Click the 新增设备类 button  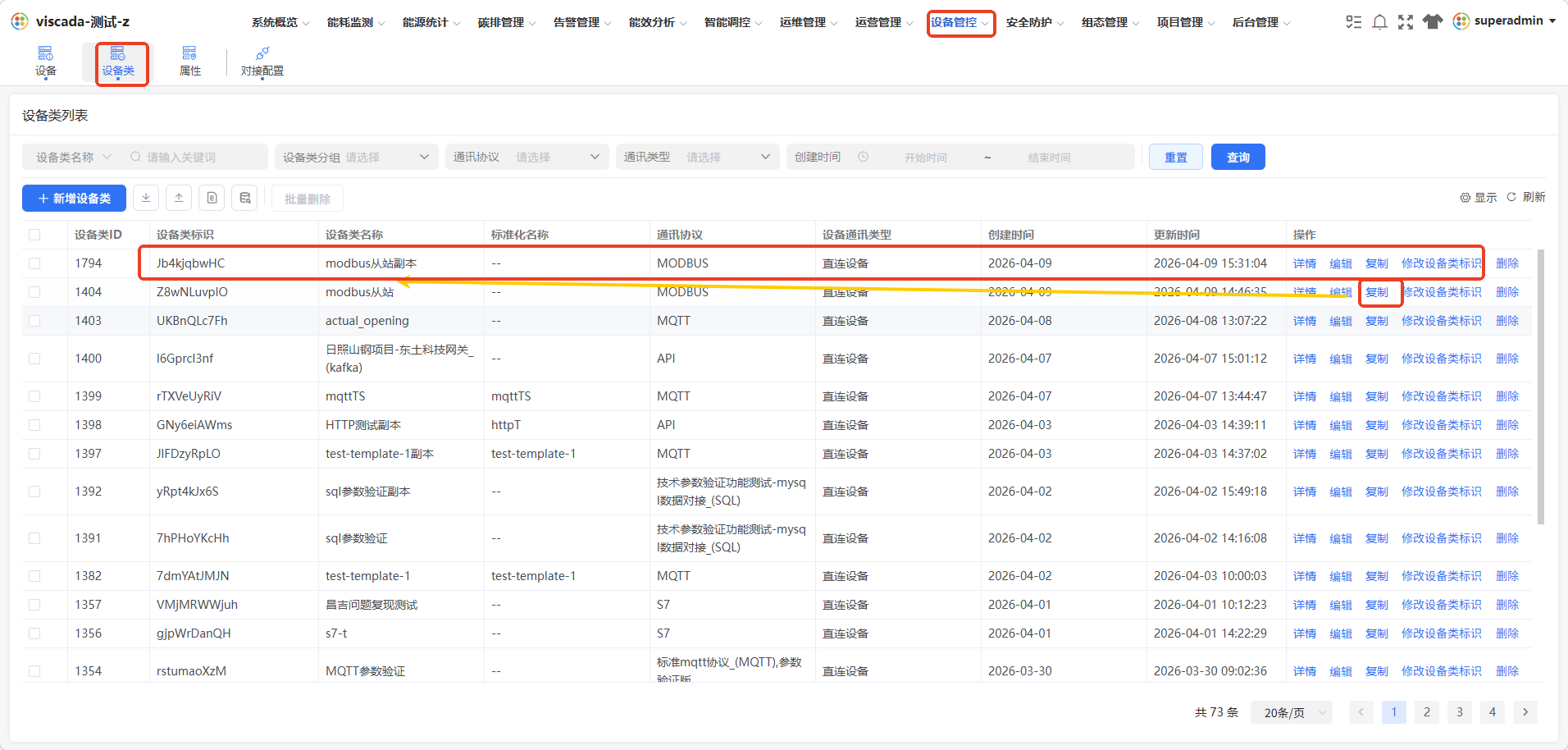click(74, 198)
